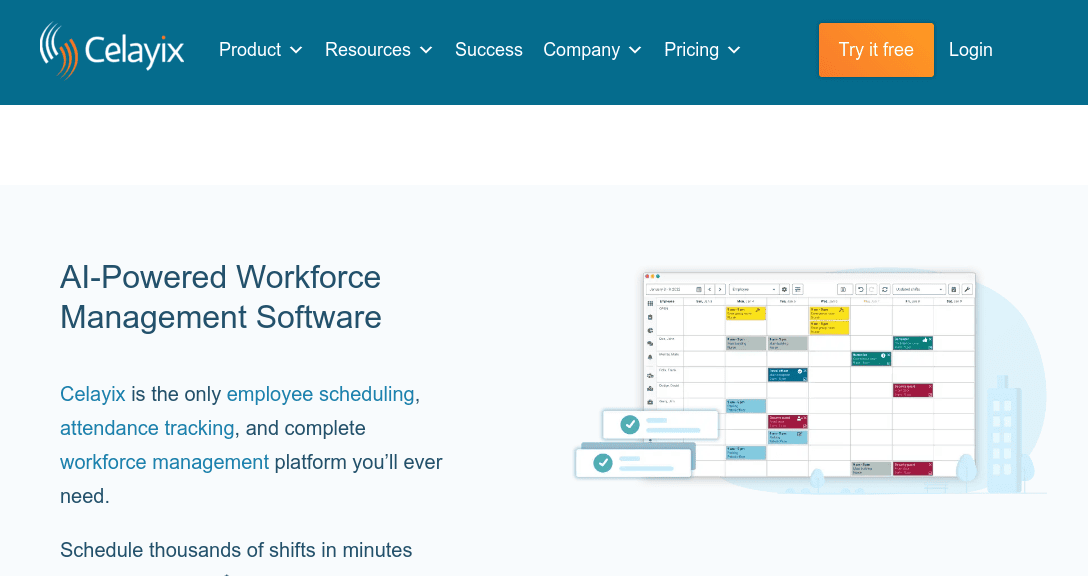1088x576 pixels.
Task: Open the Resources dropdown menu
Action: click(x=377, y=49)
